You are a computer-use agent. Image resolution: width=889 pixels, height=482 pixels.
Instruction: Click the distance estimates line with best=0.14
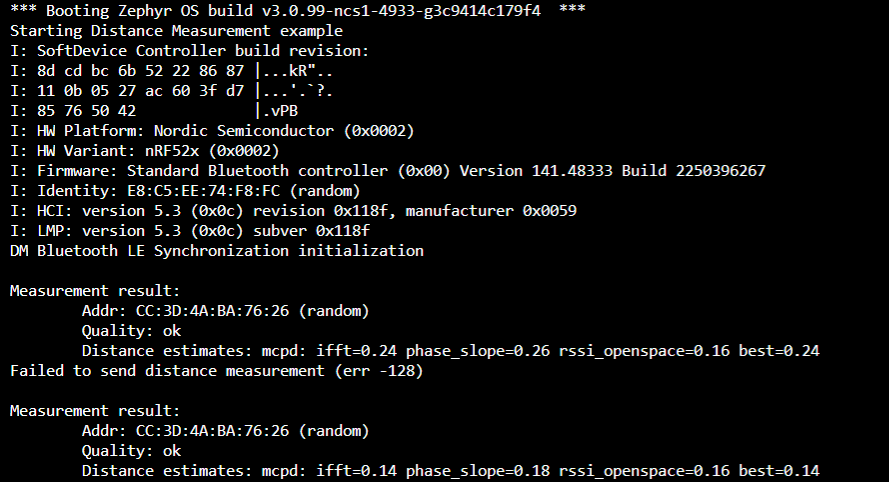coord(450,471)
